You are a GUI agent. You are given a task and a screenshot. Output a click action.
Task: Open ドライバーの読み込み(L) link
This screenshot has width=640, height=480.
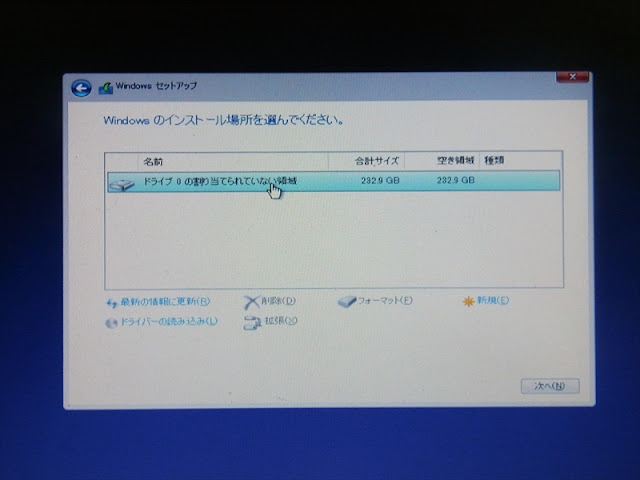click(x=169, y=322)
